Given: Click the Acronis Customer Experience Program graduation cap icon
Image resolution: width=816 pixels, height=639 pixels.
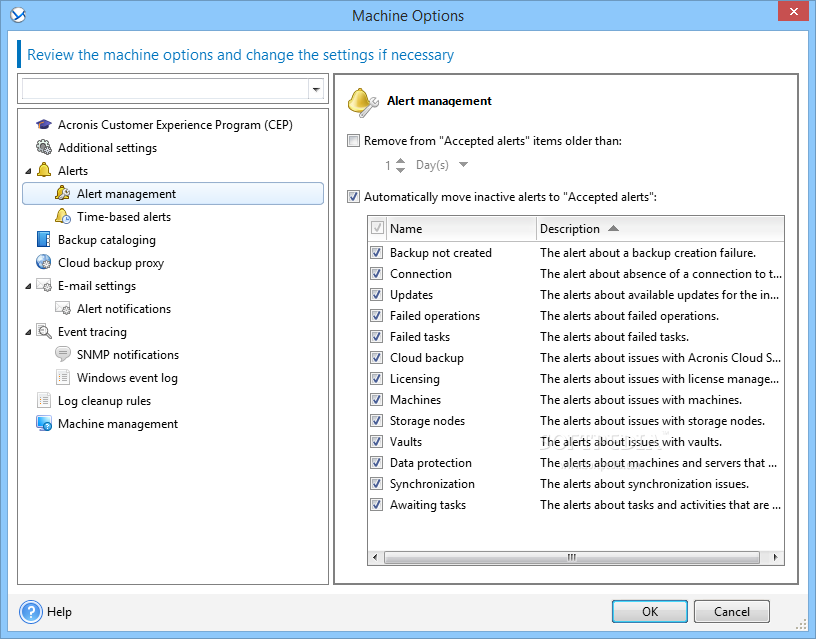Looking at the screenshot, I should click(x=44, y=125).
